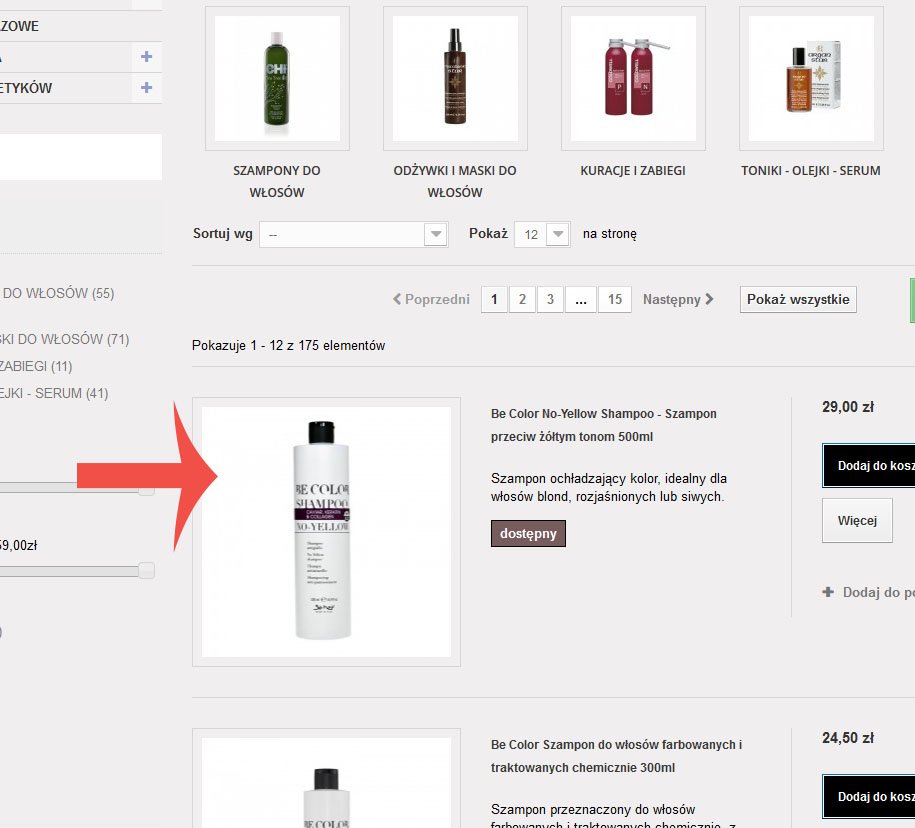Filter by SKI DO WŁOSÓW (71) category
This screenshot has width=915, height=828.
coord(64,339)
